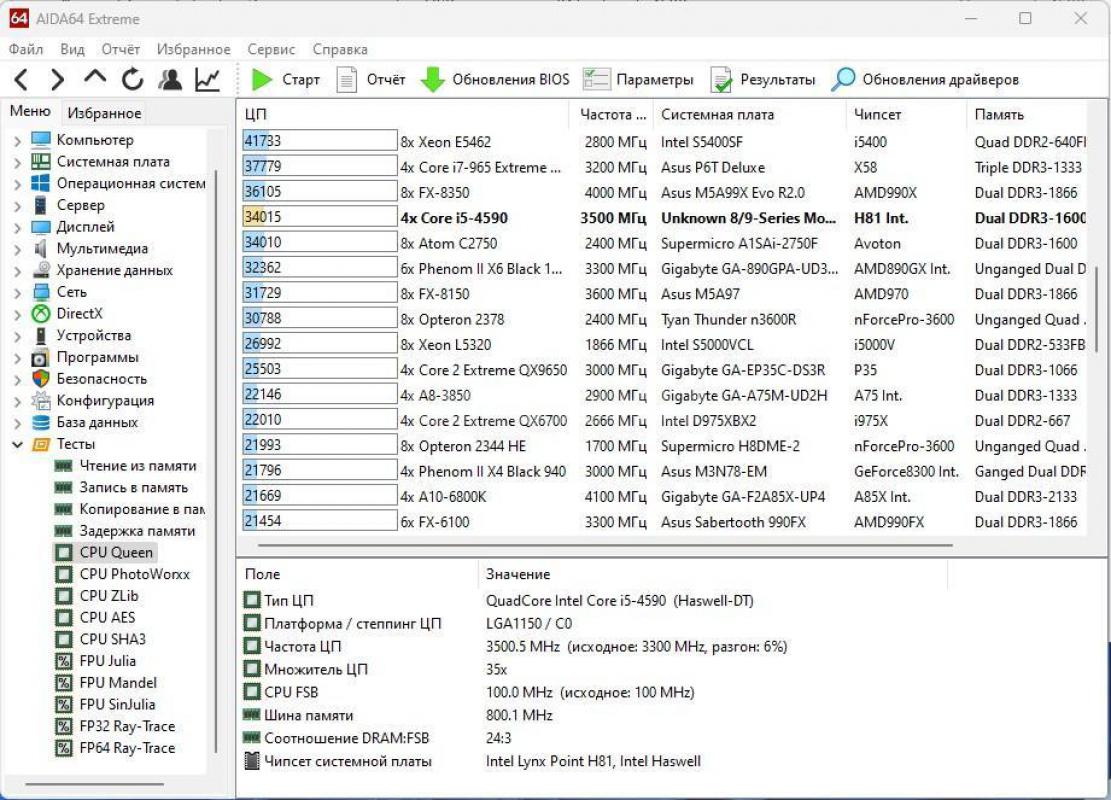Select CPU PhotoWorxx benchmark in tree
The width and height of the screenshot is (1111, 800).
(134, 574)
